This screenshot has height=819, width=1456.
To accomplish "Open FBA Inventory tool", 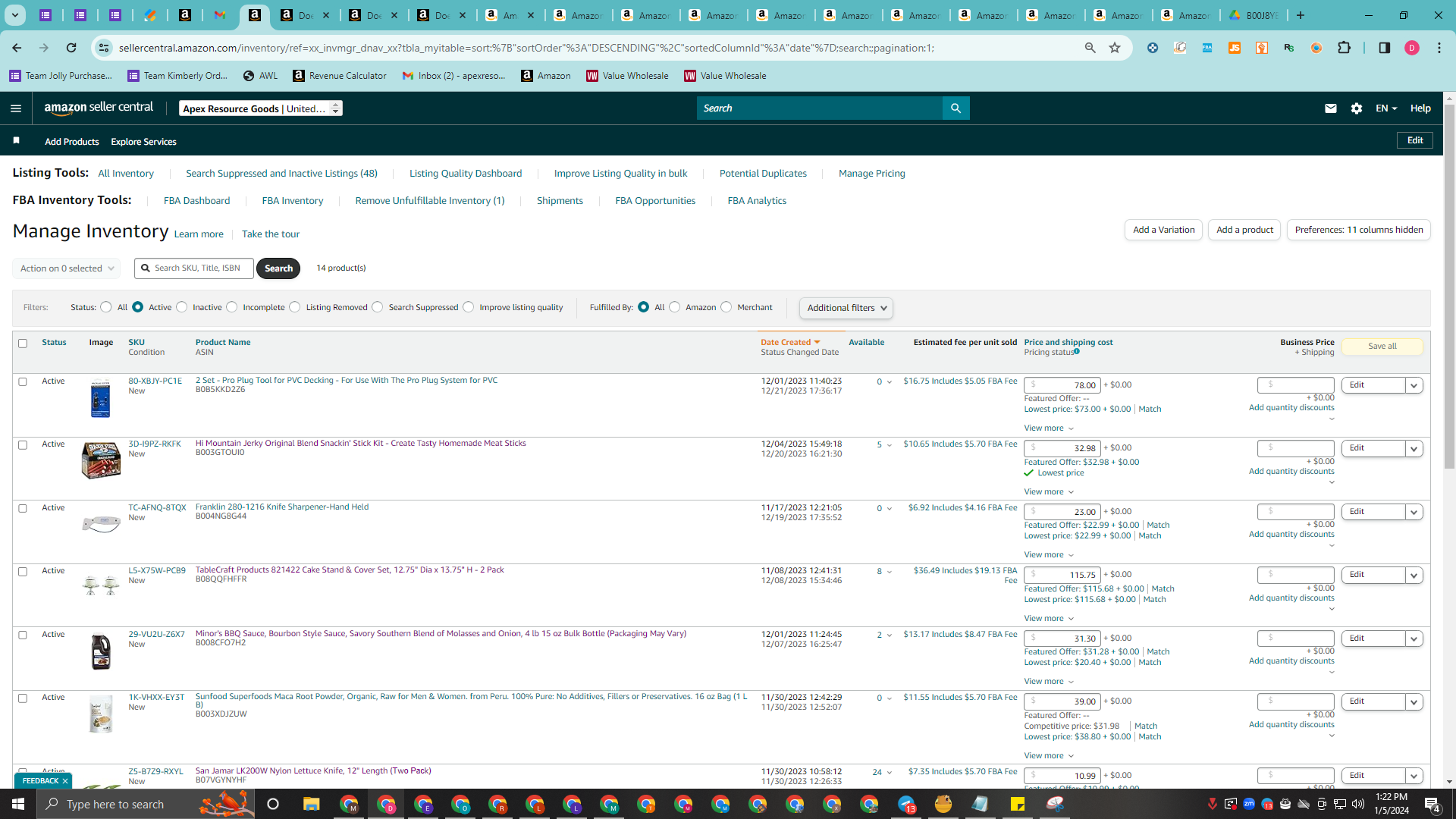I will tap(293, 201).
